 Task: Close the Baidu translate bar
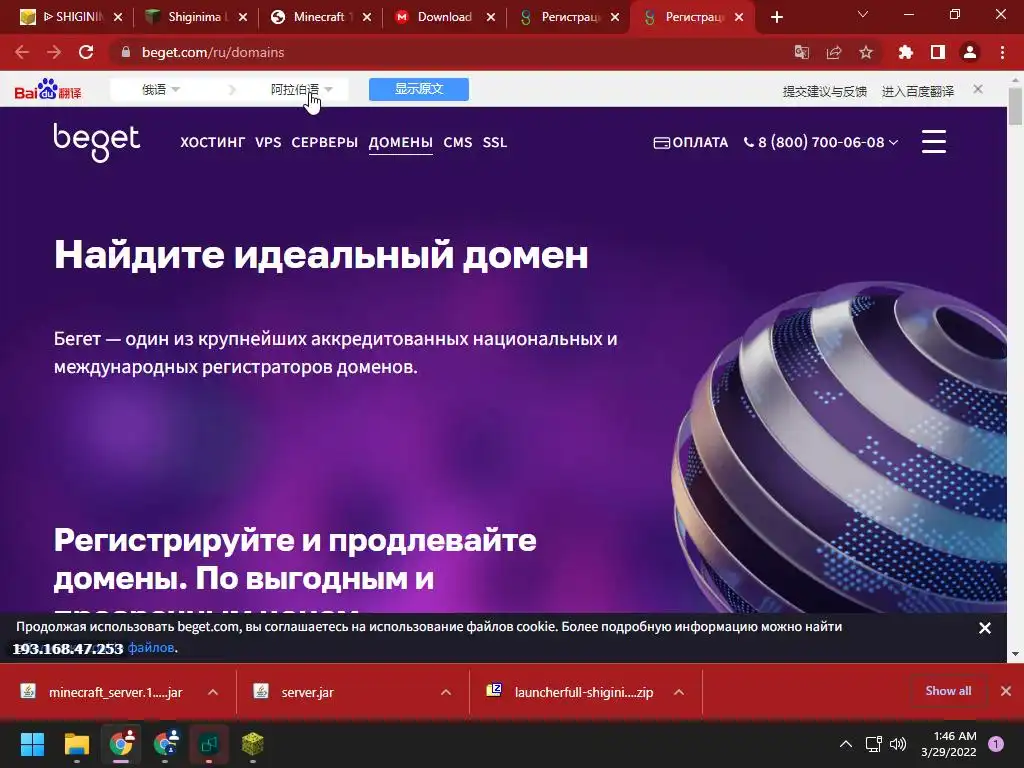978,89
